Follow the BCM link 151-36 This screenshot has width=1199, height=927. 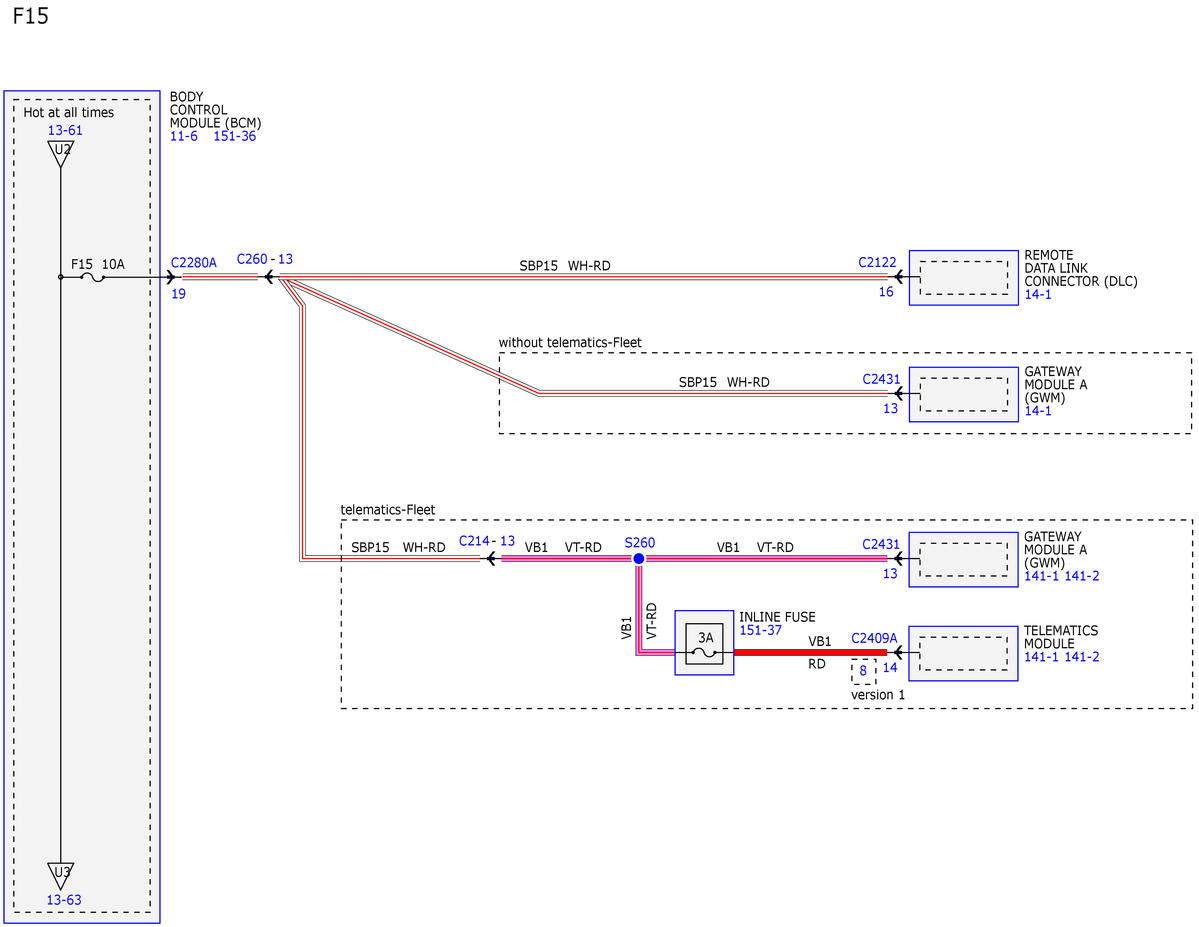pyautogui.click(x=235, y=136)
